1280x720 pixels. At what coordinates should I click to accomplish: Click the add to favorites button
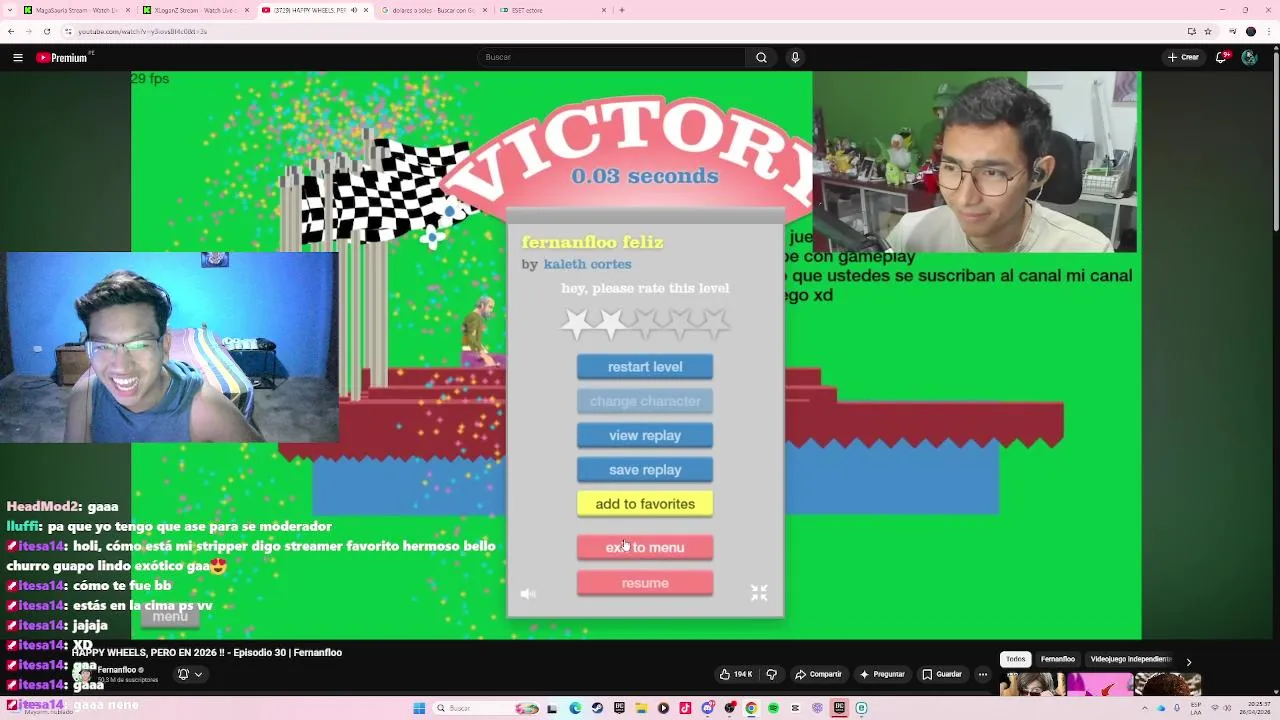[645, 504]
